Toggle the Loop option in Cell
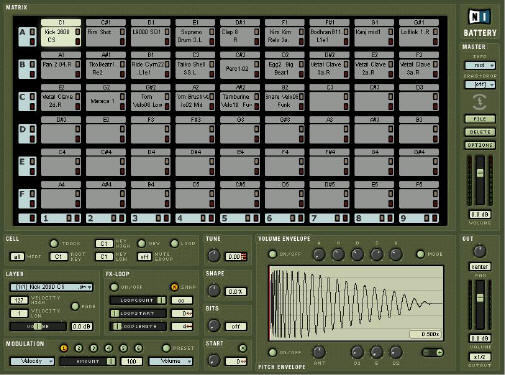The image size is (505, 375). [x=174, y=244]
